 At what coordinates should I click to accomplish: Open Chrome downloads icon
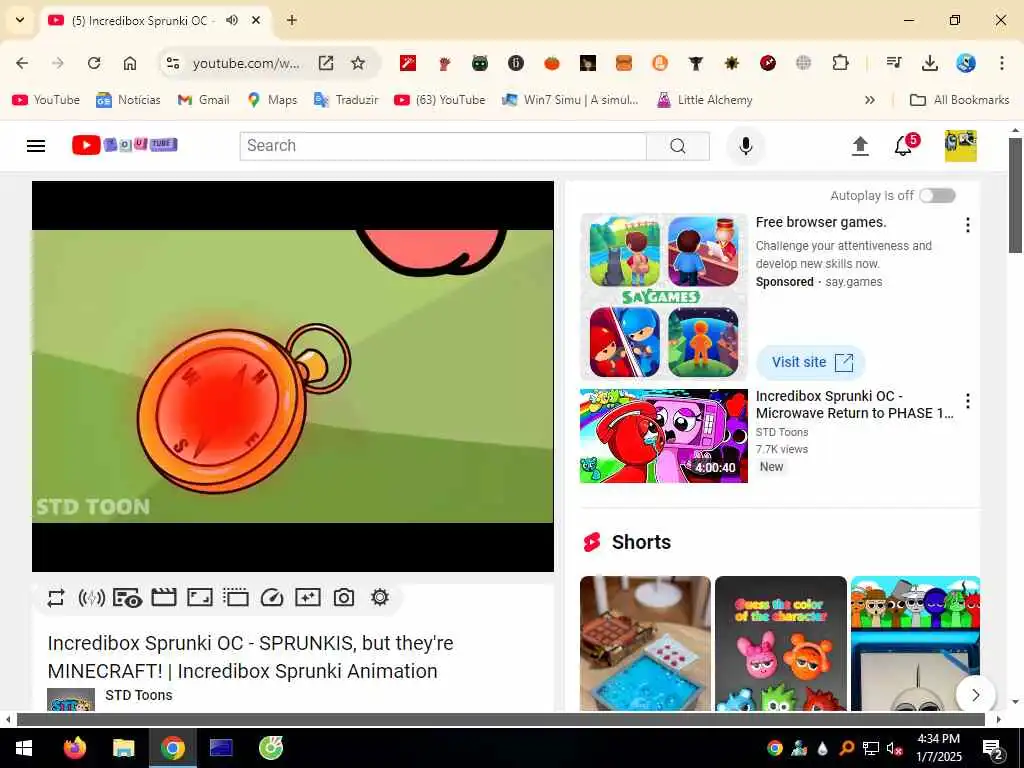pos(929,63)
